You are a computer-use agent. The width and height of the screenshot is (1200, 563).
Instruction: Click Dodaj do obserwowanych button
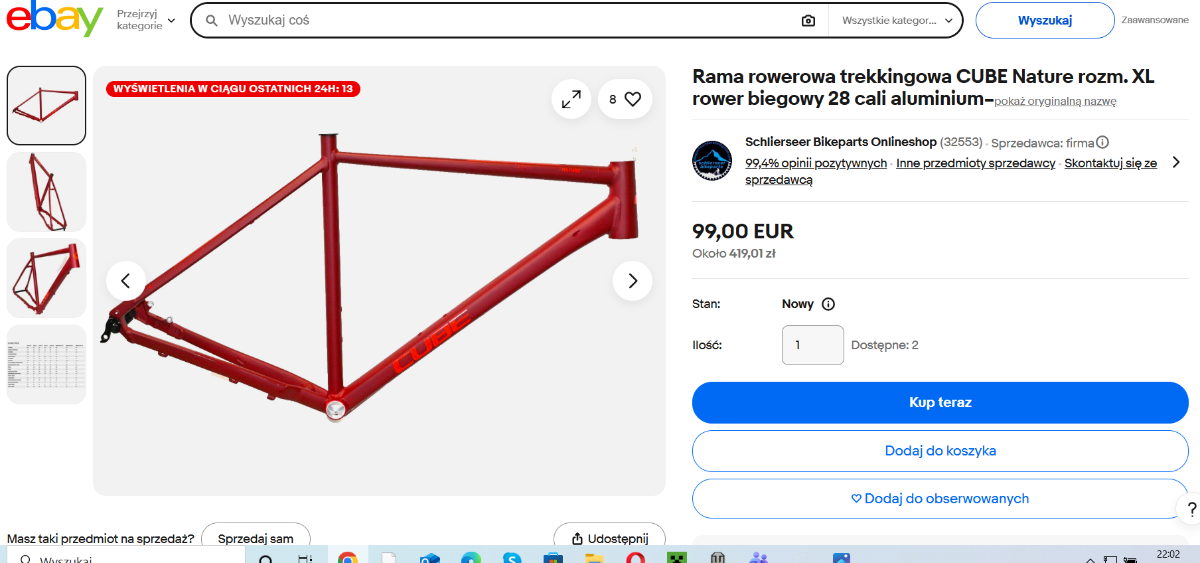coord(940,499)
